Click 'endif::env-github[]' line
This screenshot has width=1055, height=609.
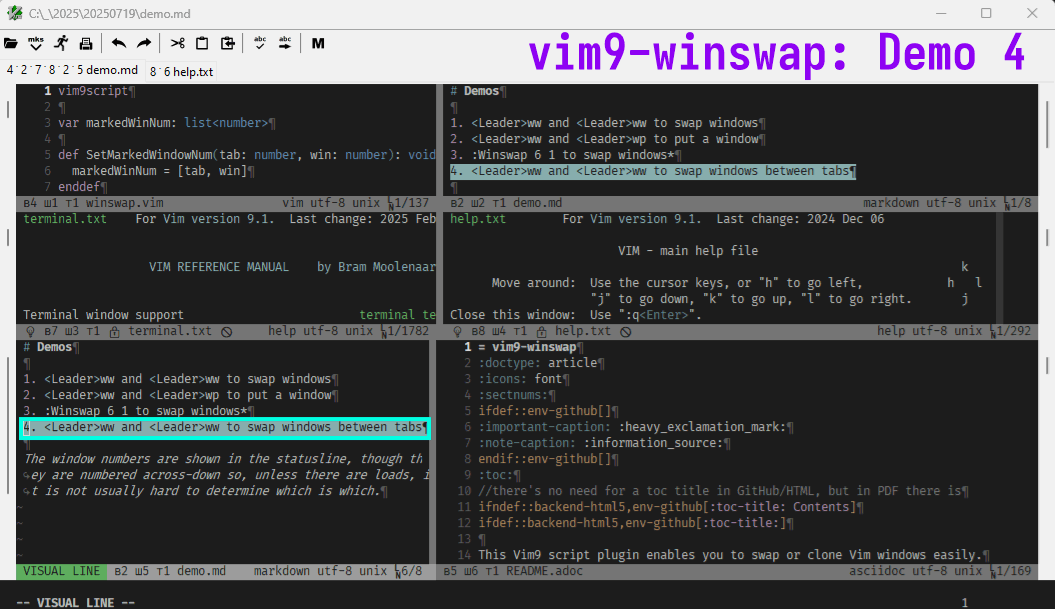544,459
